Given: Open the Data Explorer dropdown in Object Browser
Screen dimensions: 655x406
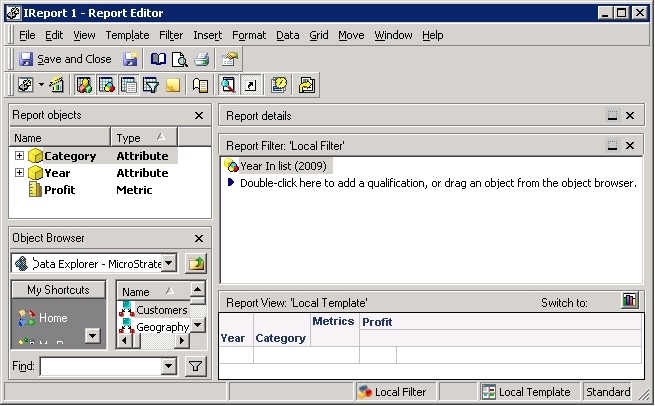Looking at the screenshot, I should [169, 263].
